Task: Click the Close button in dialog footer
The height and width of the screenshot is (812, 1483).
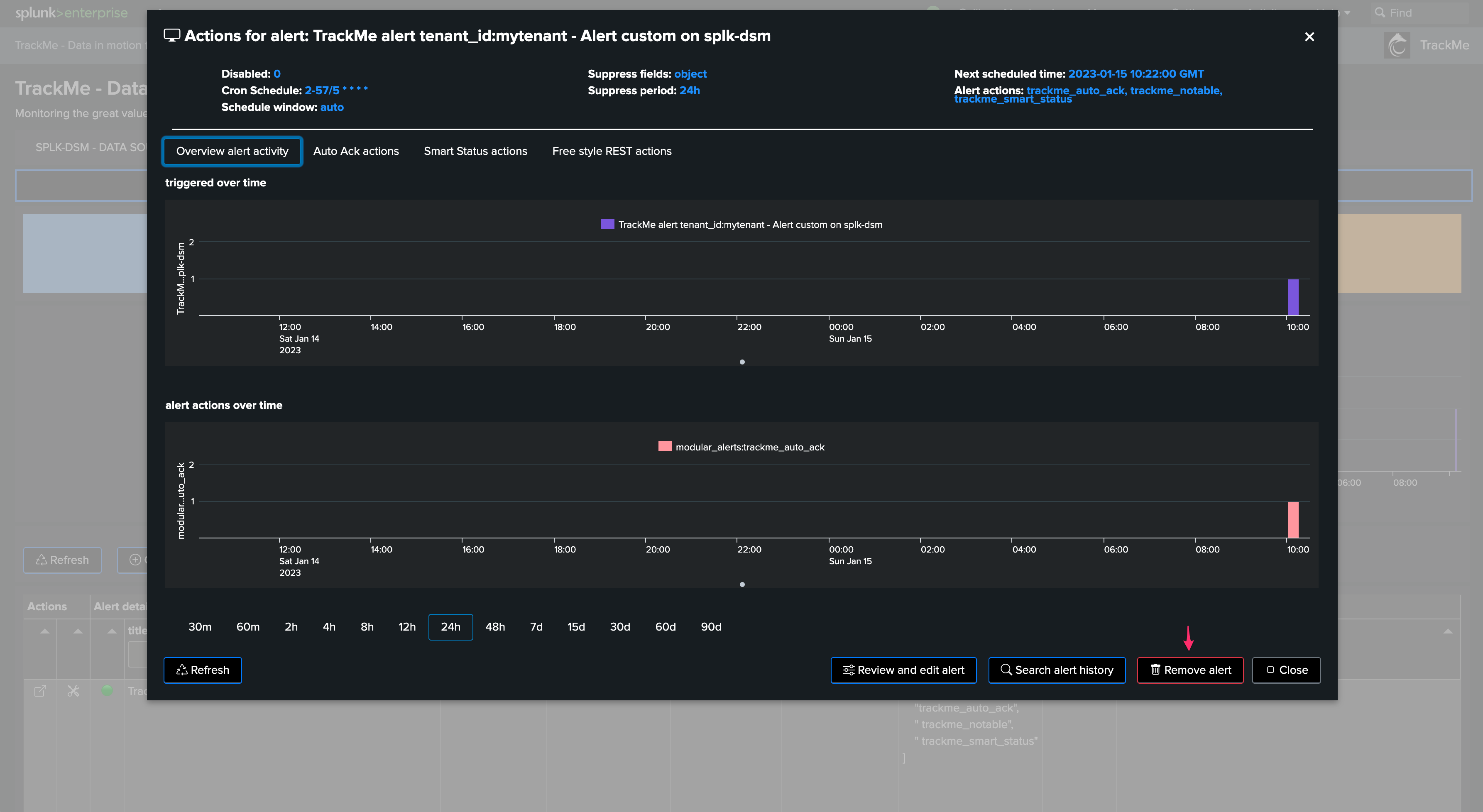Action: click(x=1286, y=670)
